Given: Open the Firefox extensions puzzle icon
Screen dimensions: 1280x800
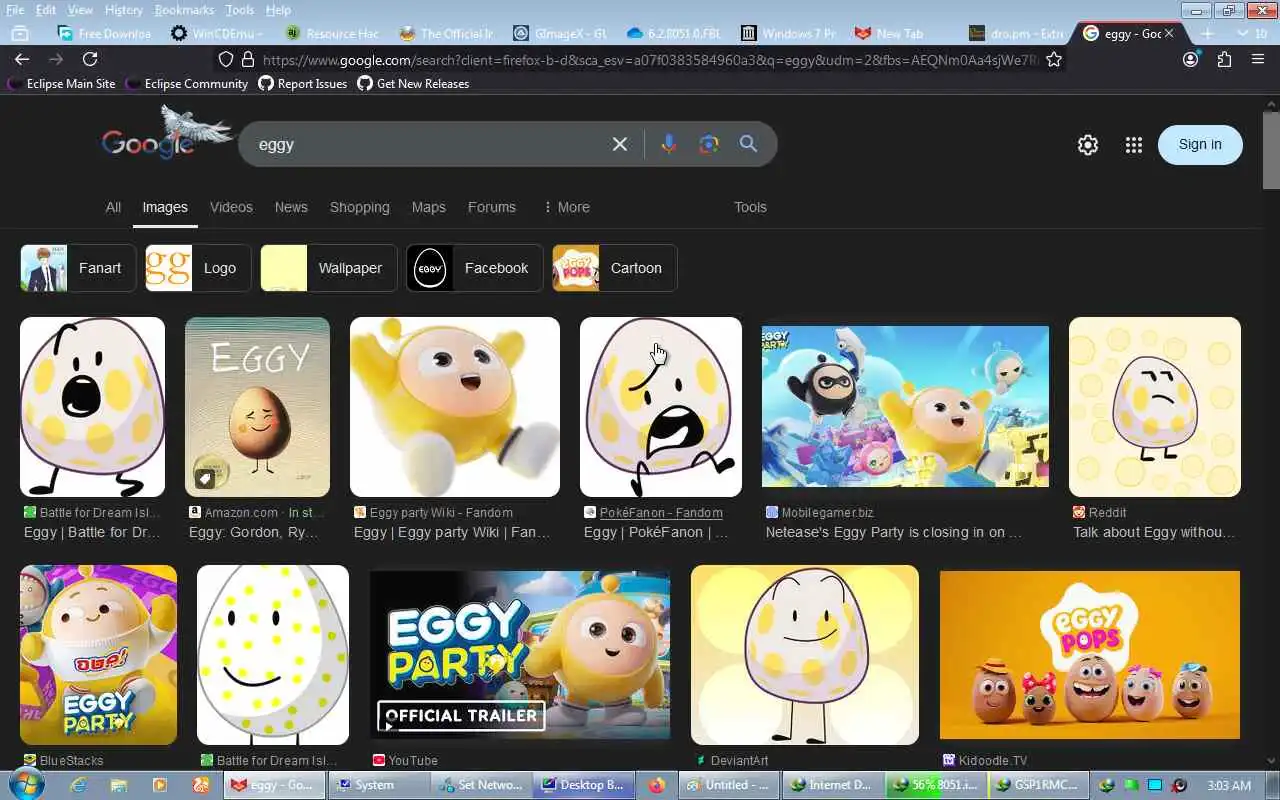Looking at the screenshot, I should (x=1224, y=59).
